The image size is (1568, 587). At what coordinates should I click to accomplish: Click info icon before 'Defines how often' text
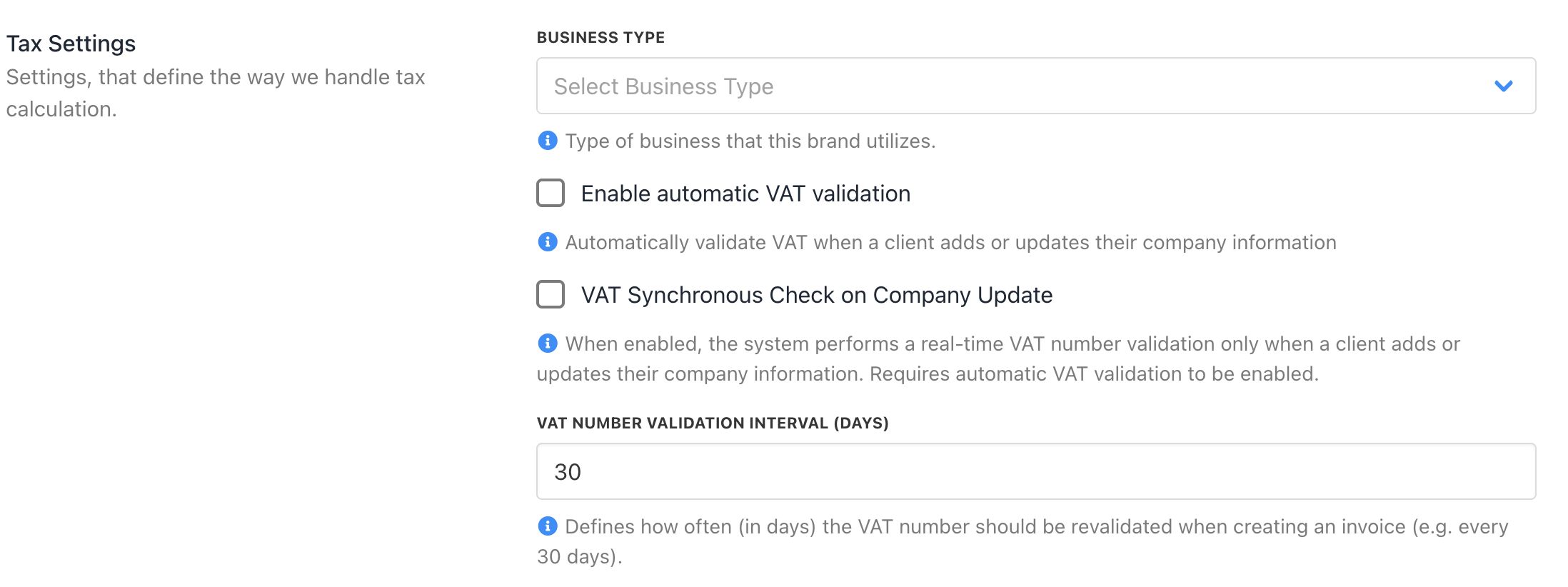pyautogui.click(x=547, y=526)
